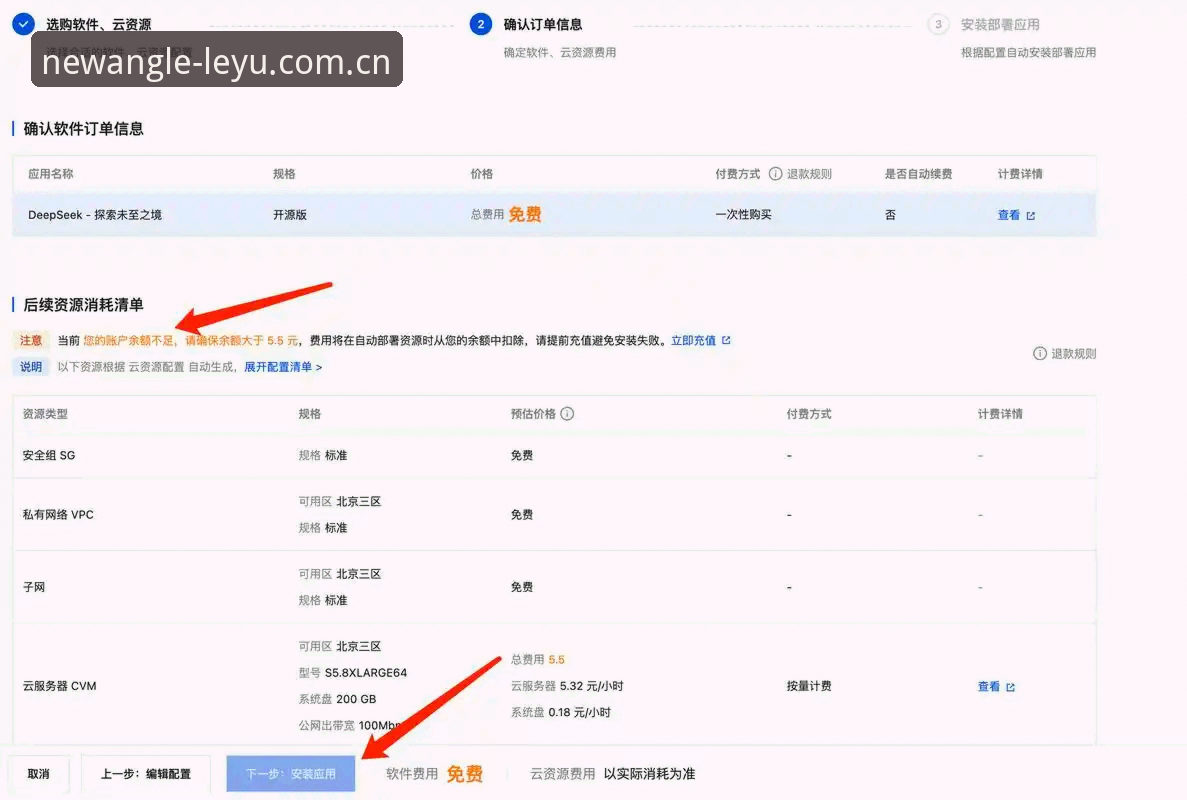Image resolution: width=1187 pixels, height=800 pixels.
Task: Click 200 GB system disk value
Action: point(356,699)
